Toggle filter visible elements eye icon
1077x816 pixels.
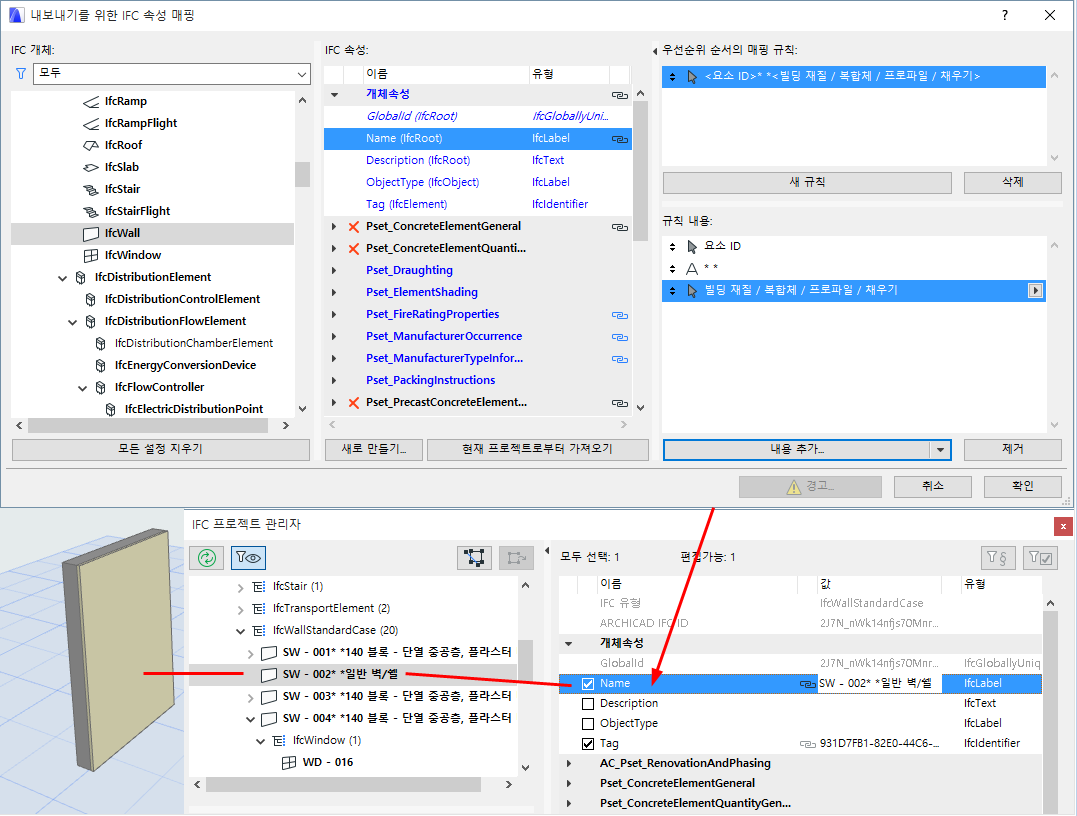pyautogui.click(x=248, y=558)
